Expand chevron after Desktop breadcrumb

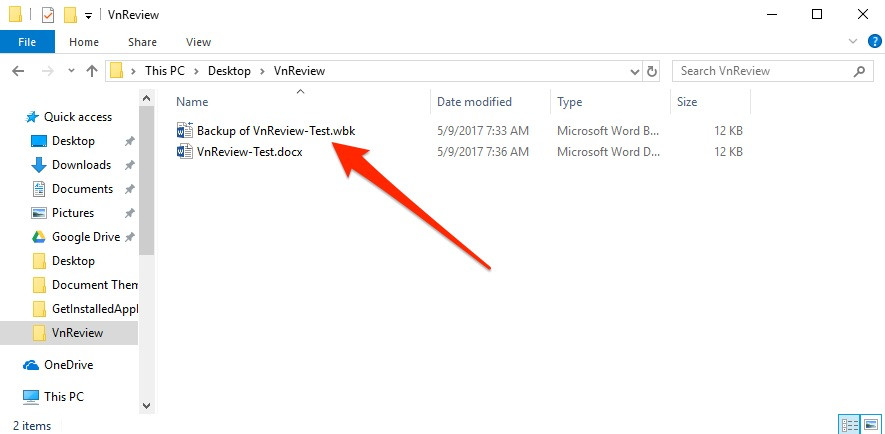pyautogui.click(x=262, y=71)
